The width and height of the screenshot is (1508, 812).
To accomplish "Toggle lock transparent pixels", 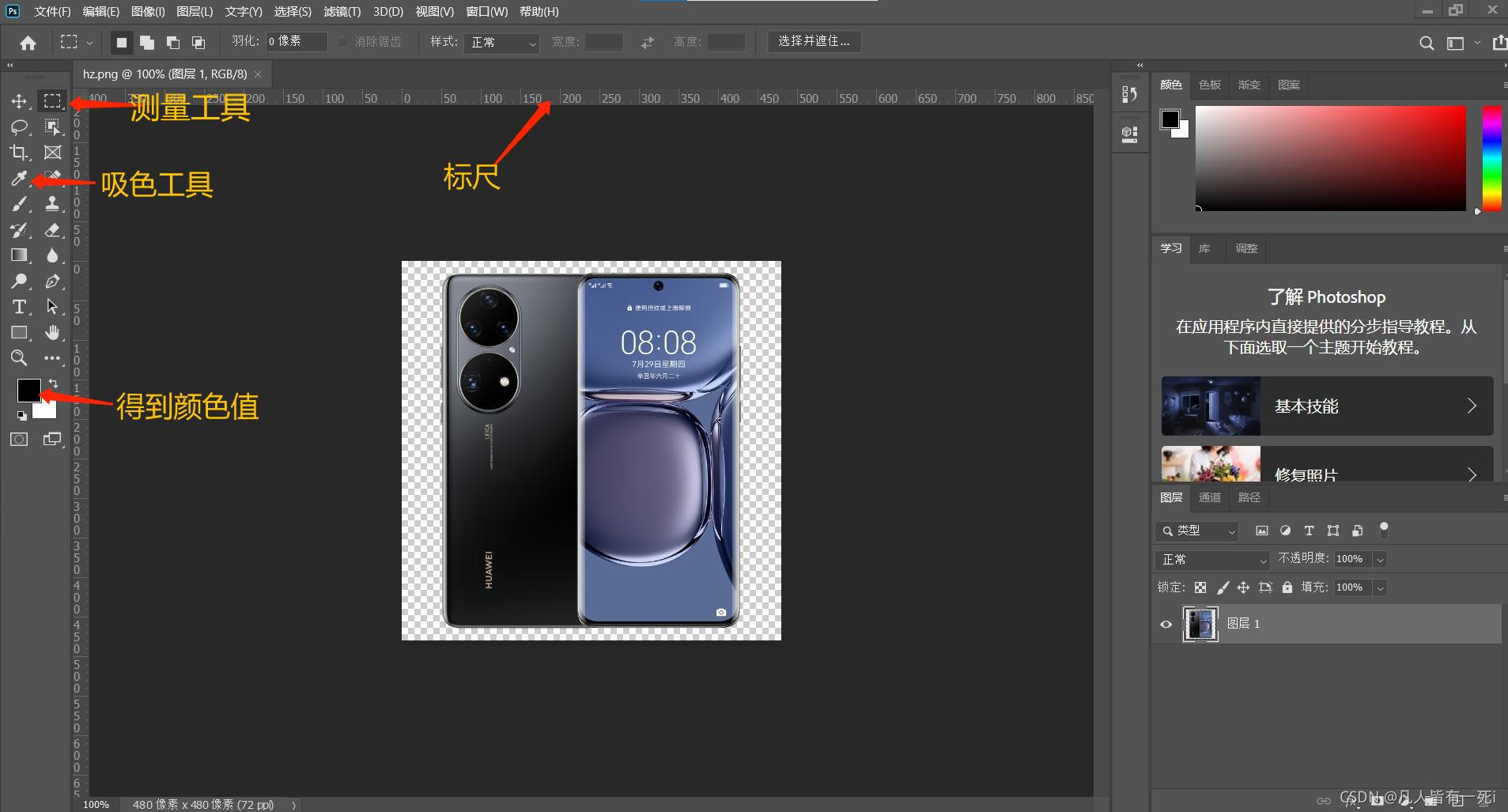I will pyautogui.click(x=1200, y=587).
